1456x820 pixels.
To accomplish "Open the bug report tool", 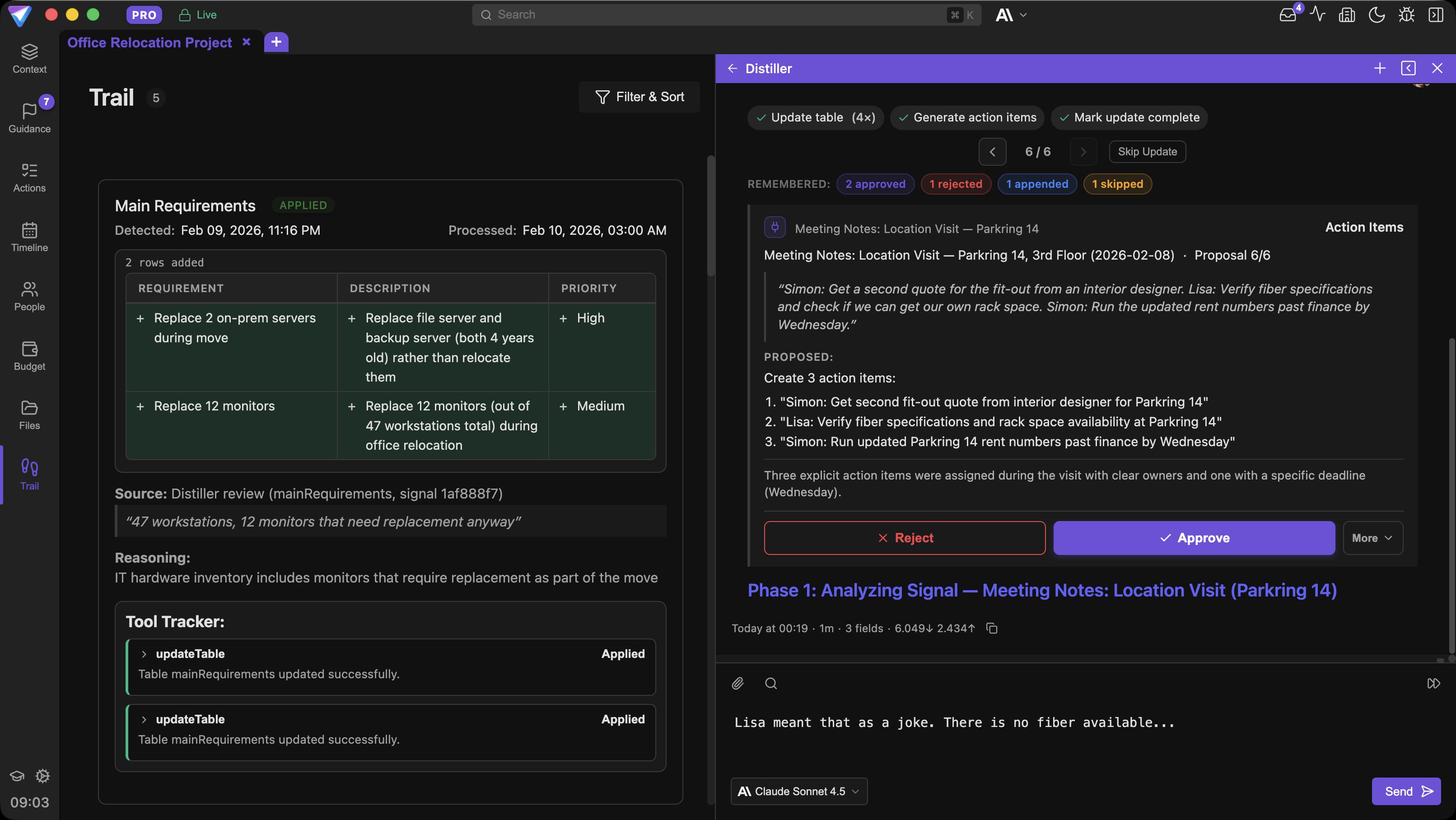I will [x=1406, y=15].
